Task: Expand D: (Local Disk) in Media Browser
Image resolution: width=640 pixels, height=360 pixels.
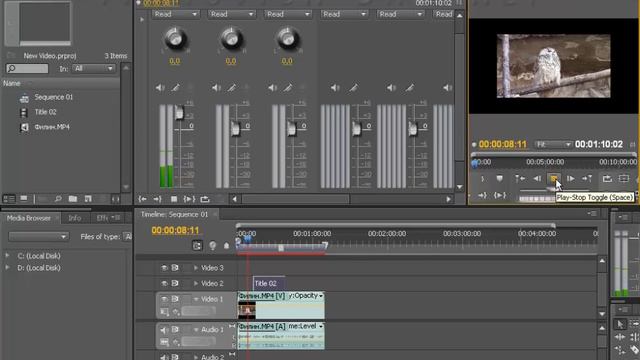Action: [8, 268]
